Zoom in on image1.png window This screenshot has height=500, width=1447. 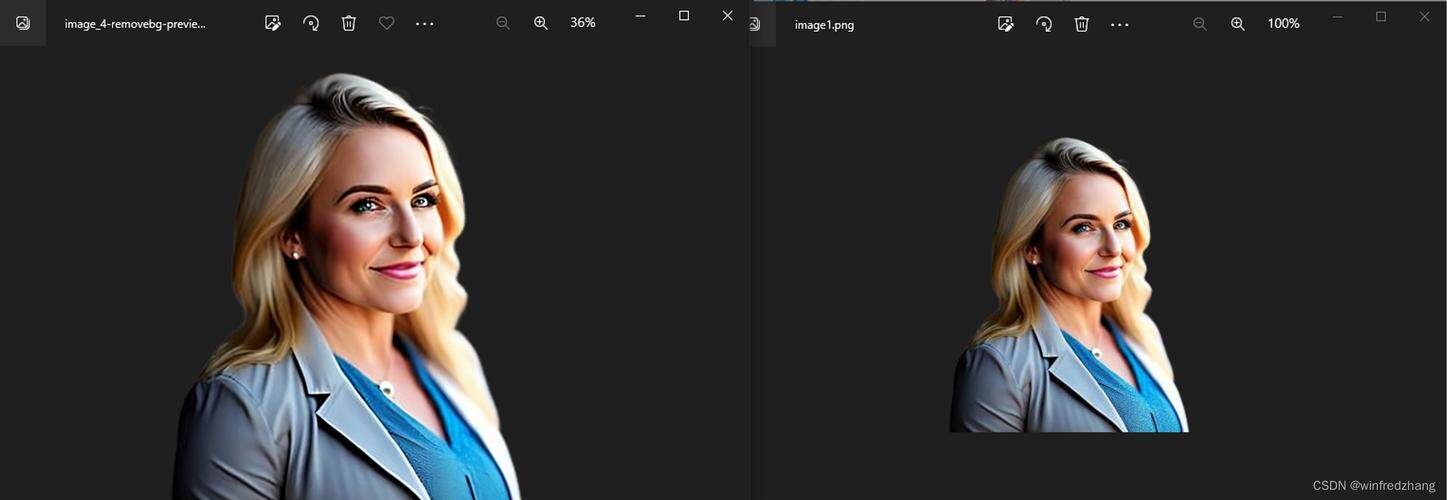(1238, 24)
